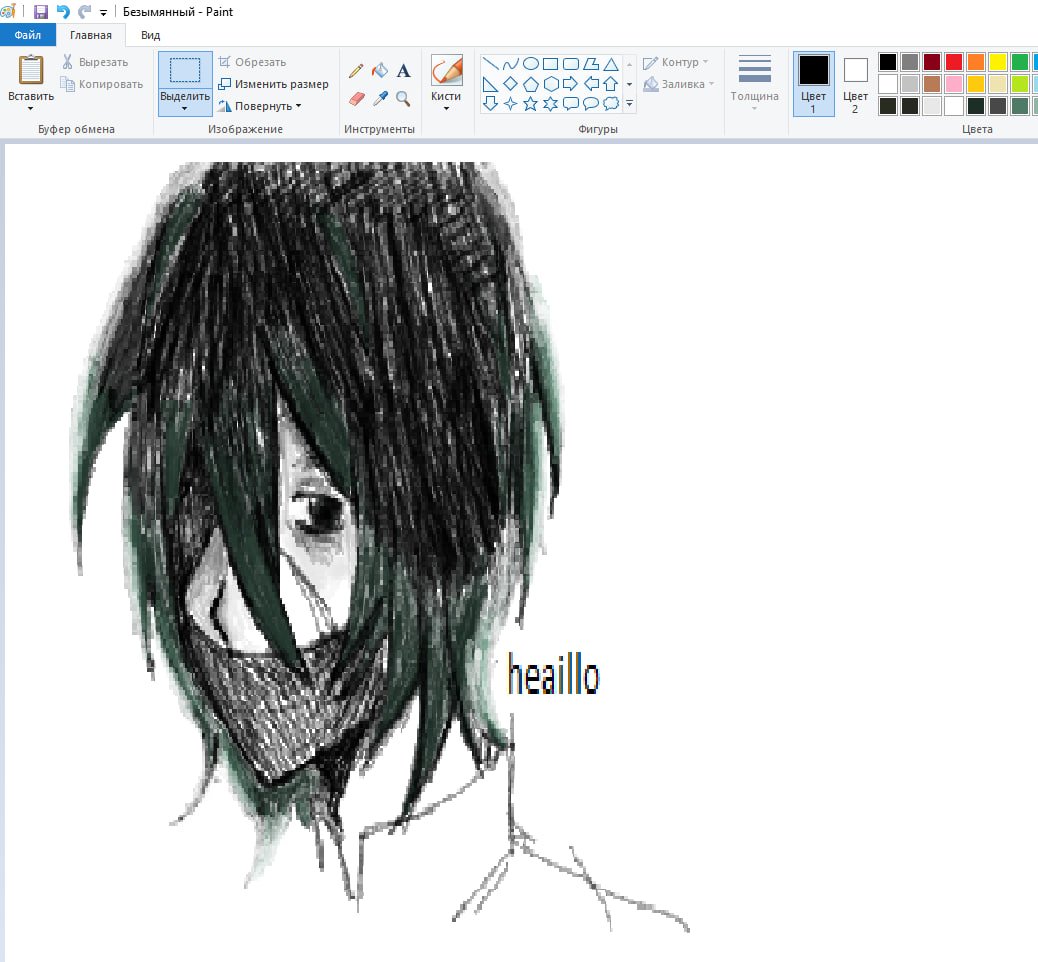Choose the Six-point star shape

(x=551, y=103)
